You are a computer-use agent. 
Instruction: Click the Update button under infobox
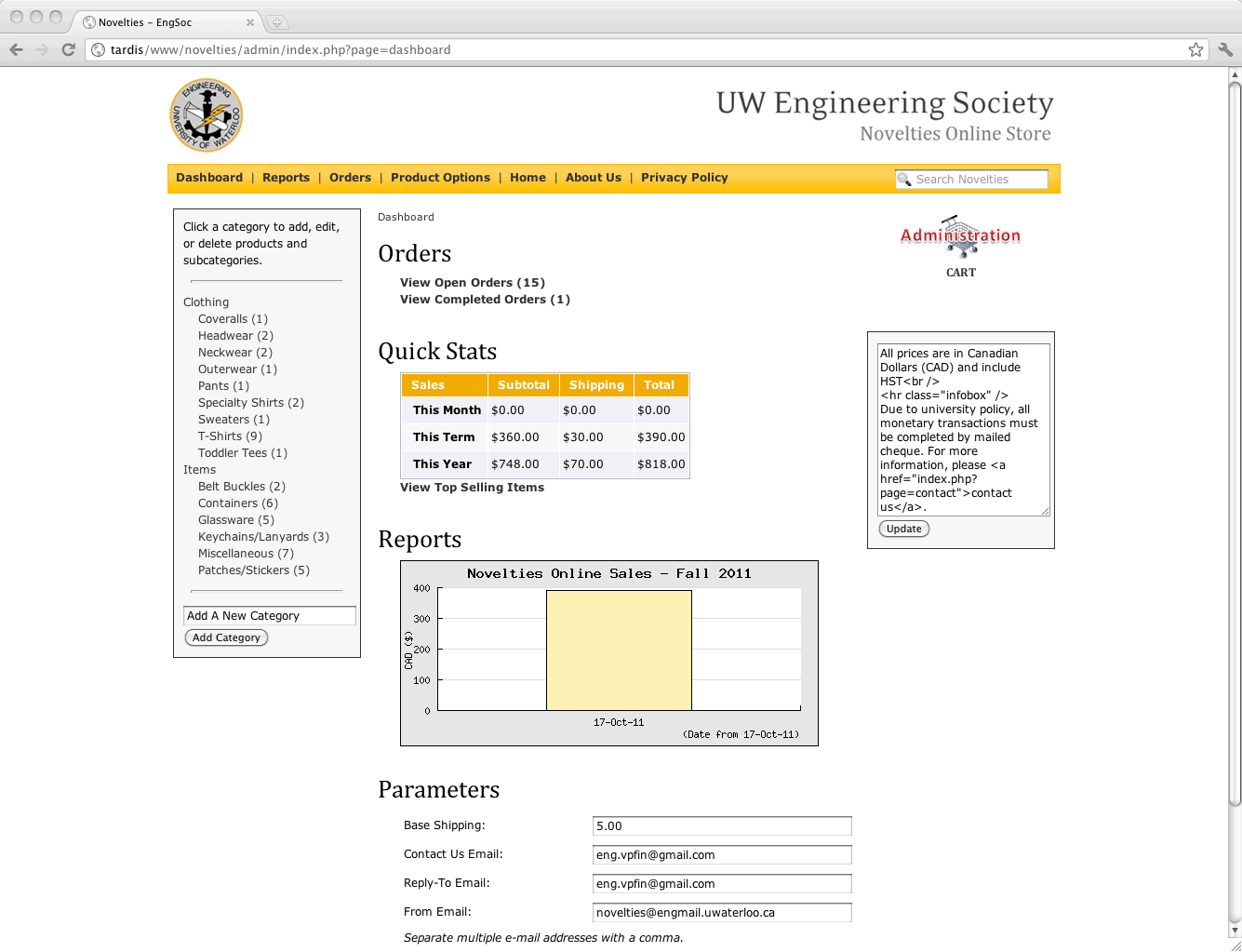pyautogui.click(x=903, y=529)
